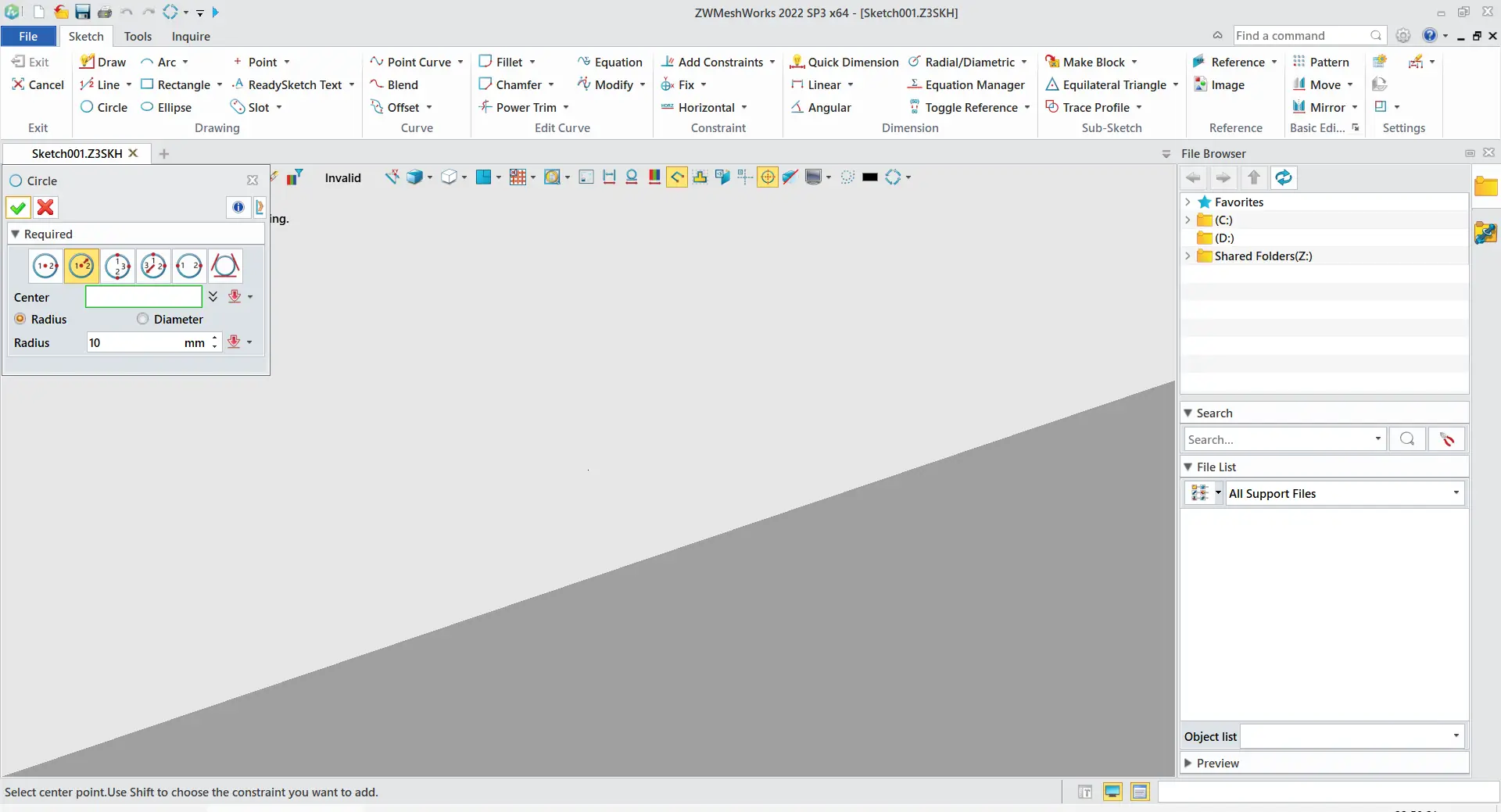This screenshot has width=1501, height=812.
Task: Click the File Browser Search text field
Action: point(1279,439)
